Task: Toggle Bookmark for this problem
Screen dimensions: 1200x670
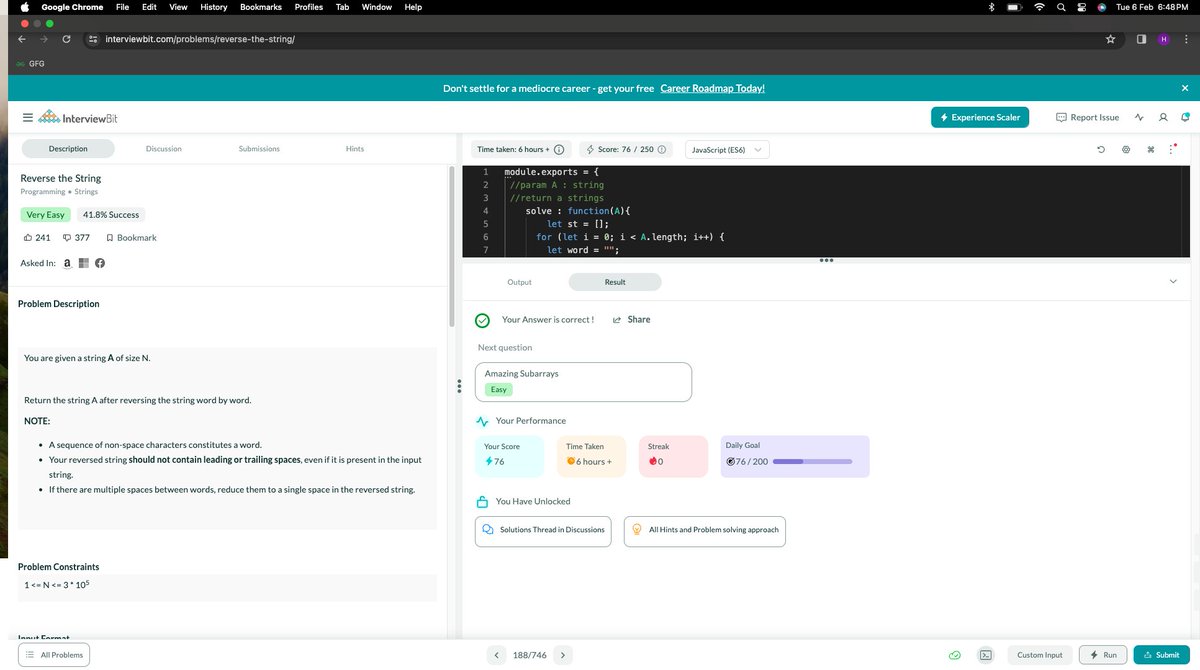Action: click(x=131, y=238)
